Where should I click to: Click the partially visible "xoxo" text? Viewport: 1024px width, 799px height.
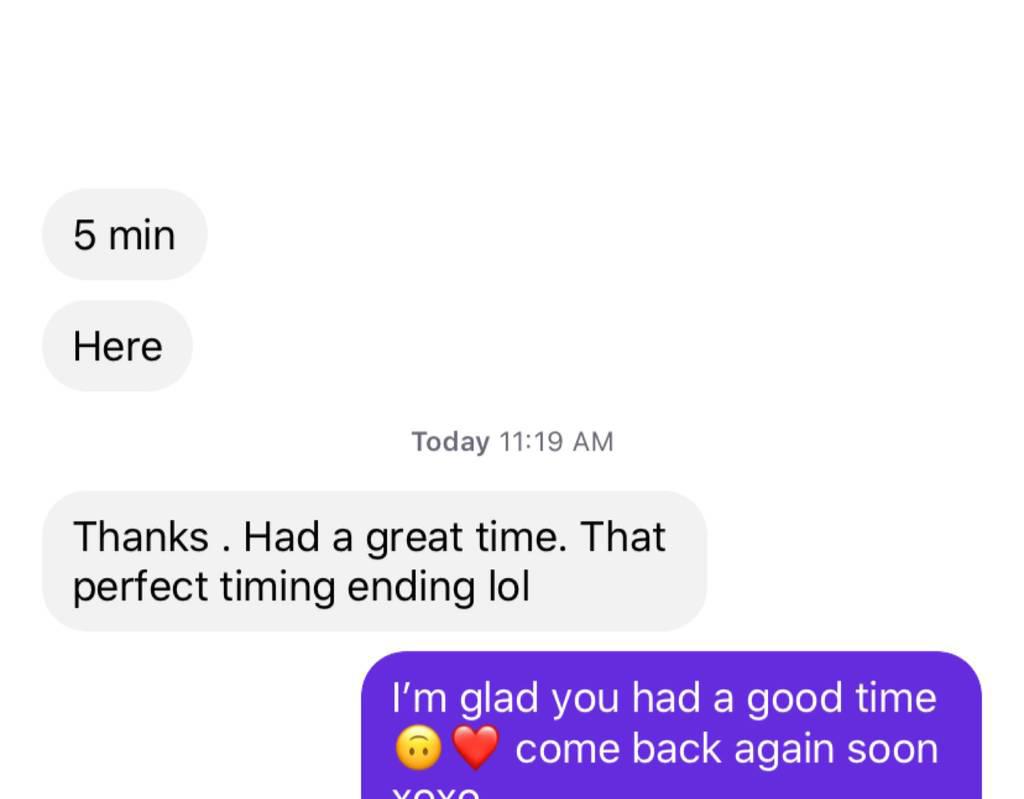click(x=435, y=792)
